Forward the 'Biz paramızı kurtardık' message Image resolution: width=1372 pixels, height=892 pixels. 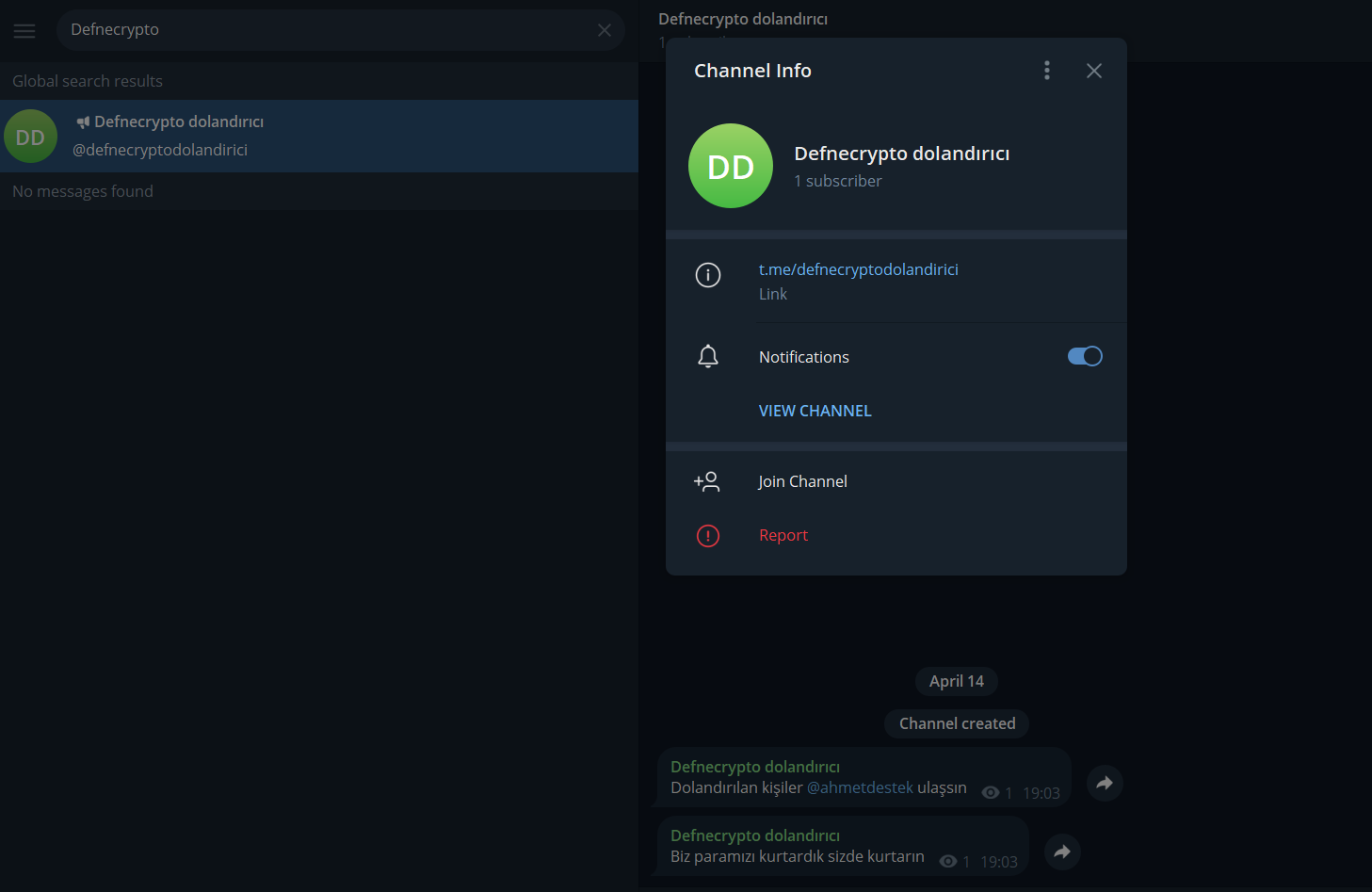coord(1062,851)
